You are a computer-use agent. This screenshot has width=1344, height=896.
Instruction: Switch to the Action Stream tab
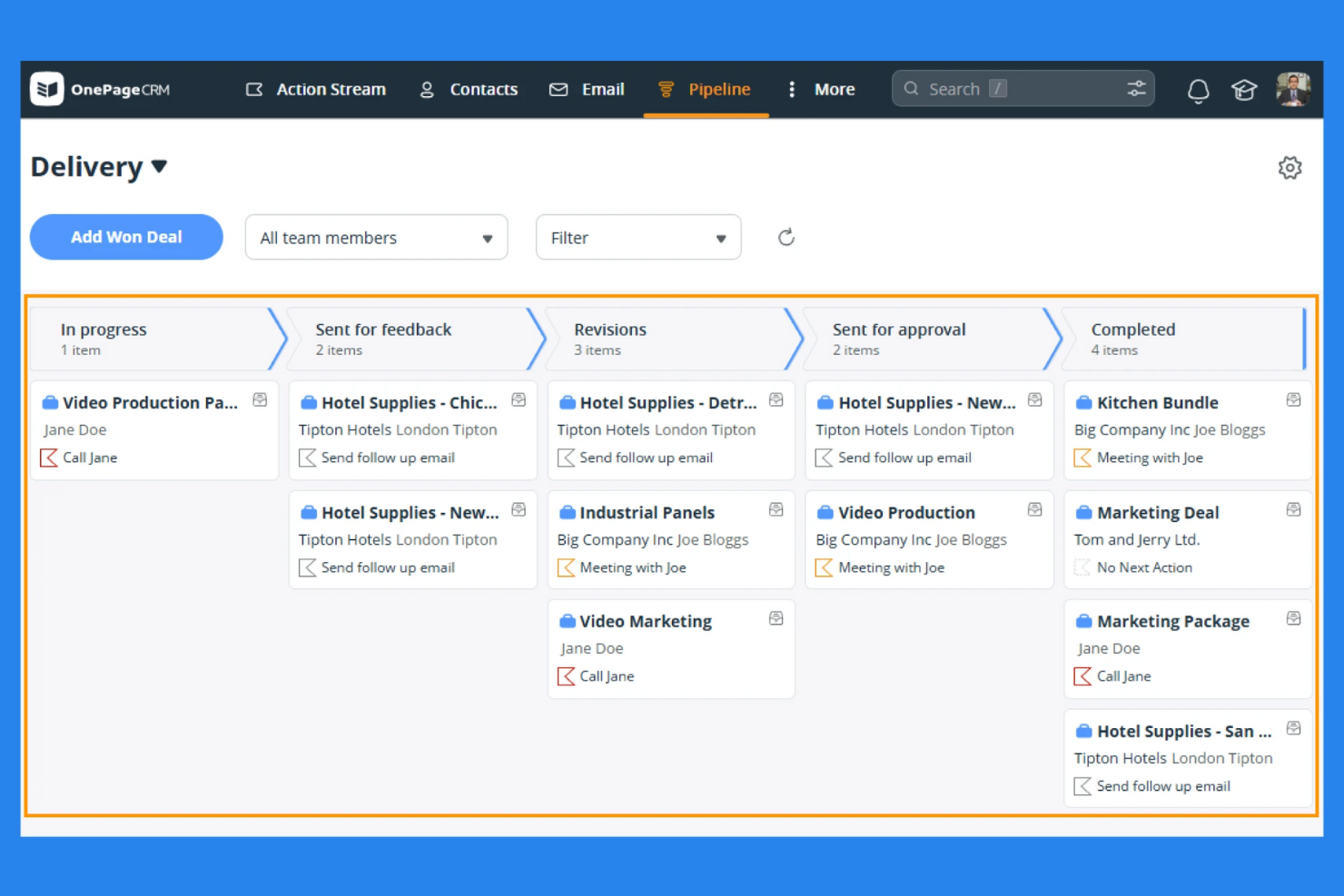point(315,89)
